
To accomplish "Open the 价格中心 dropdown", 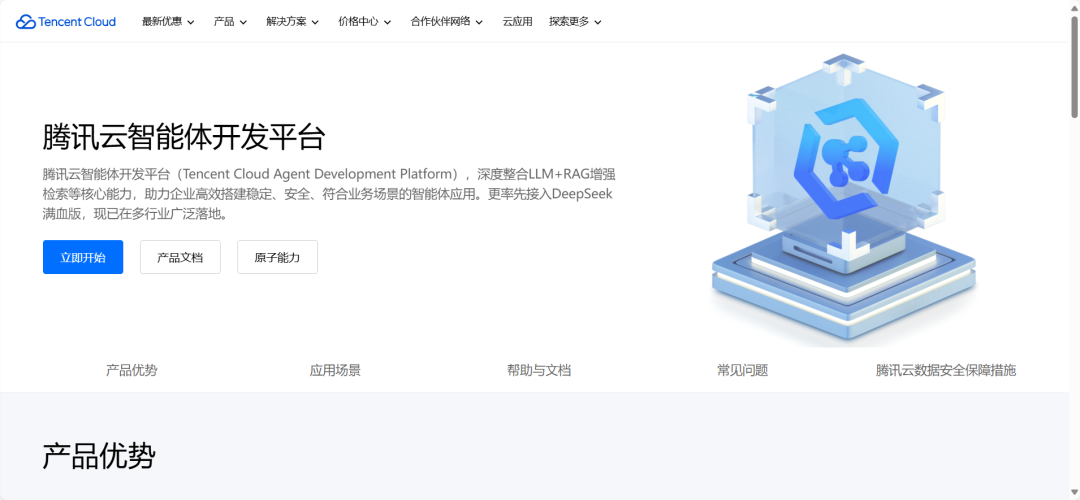I will pyautogui.click(x=364, y=21).
